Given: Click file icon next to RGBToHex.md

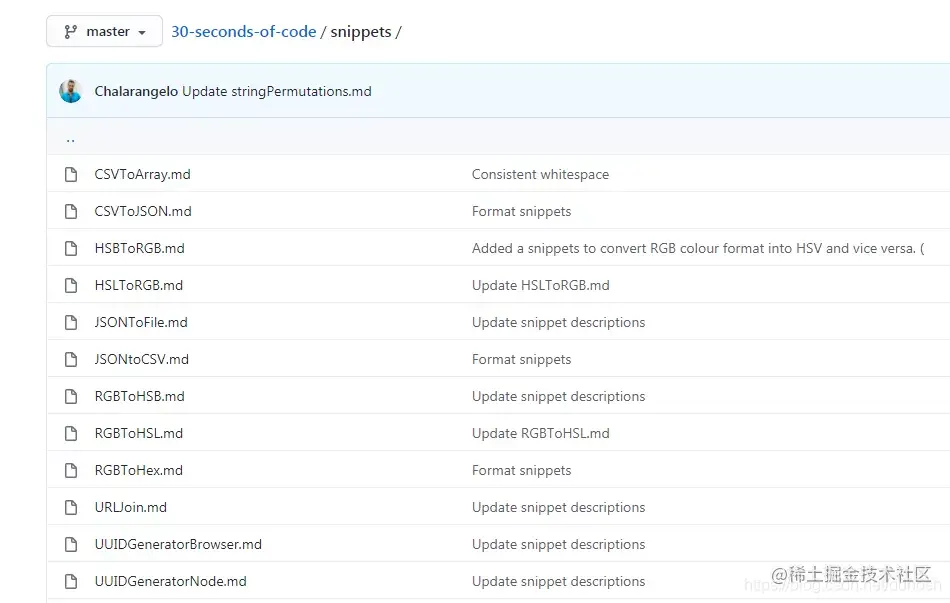Looking at the screenshot, I should (71, 470).
